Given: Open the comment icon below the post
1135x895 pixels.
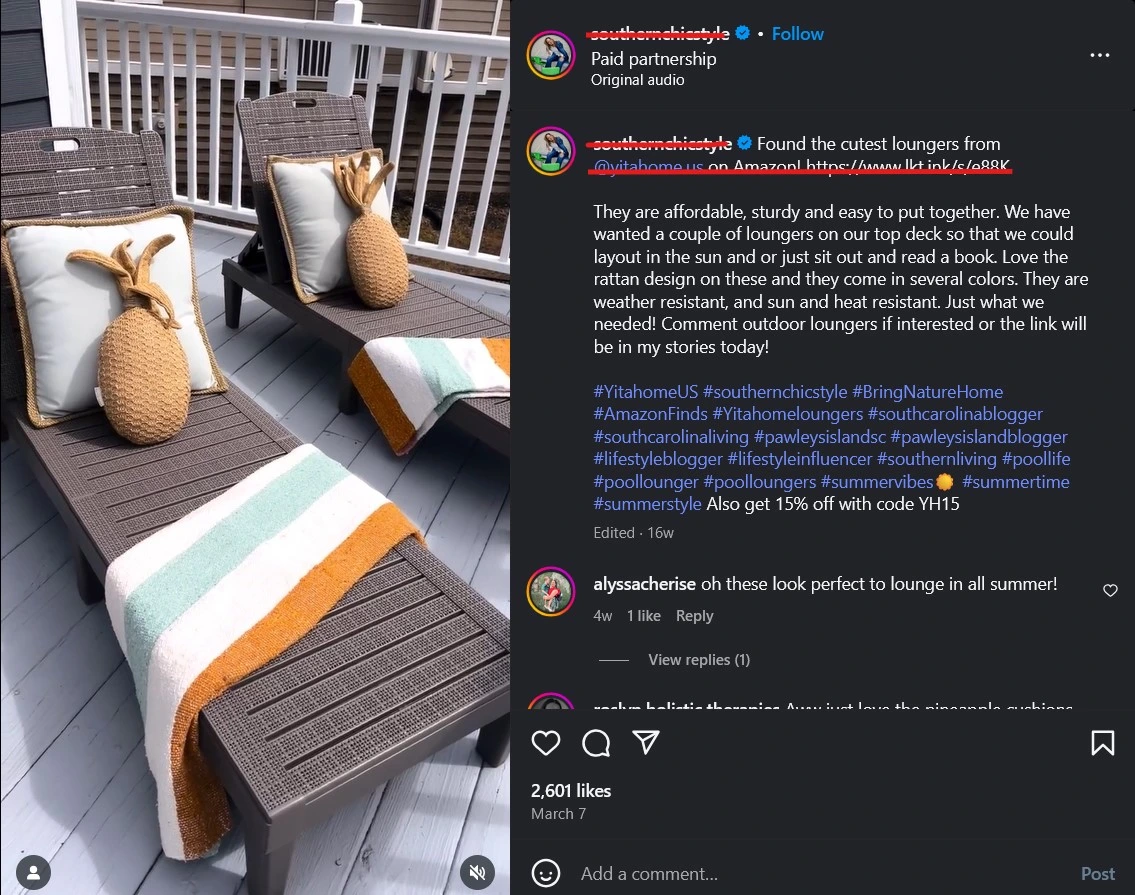Looking at the screenshot, I should tap(596, 743).
